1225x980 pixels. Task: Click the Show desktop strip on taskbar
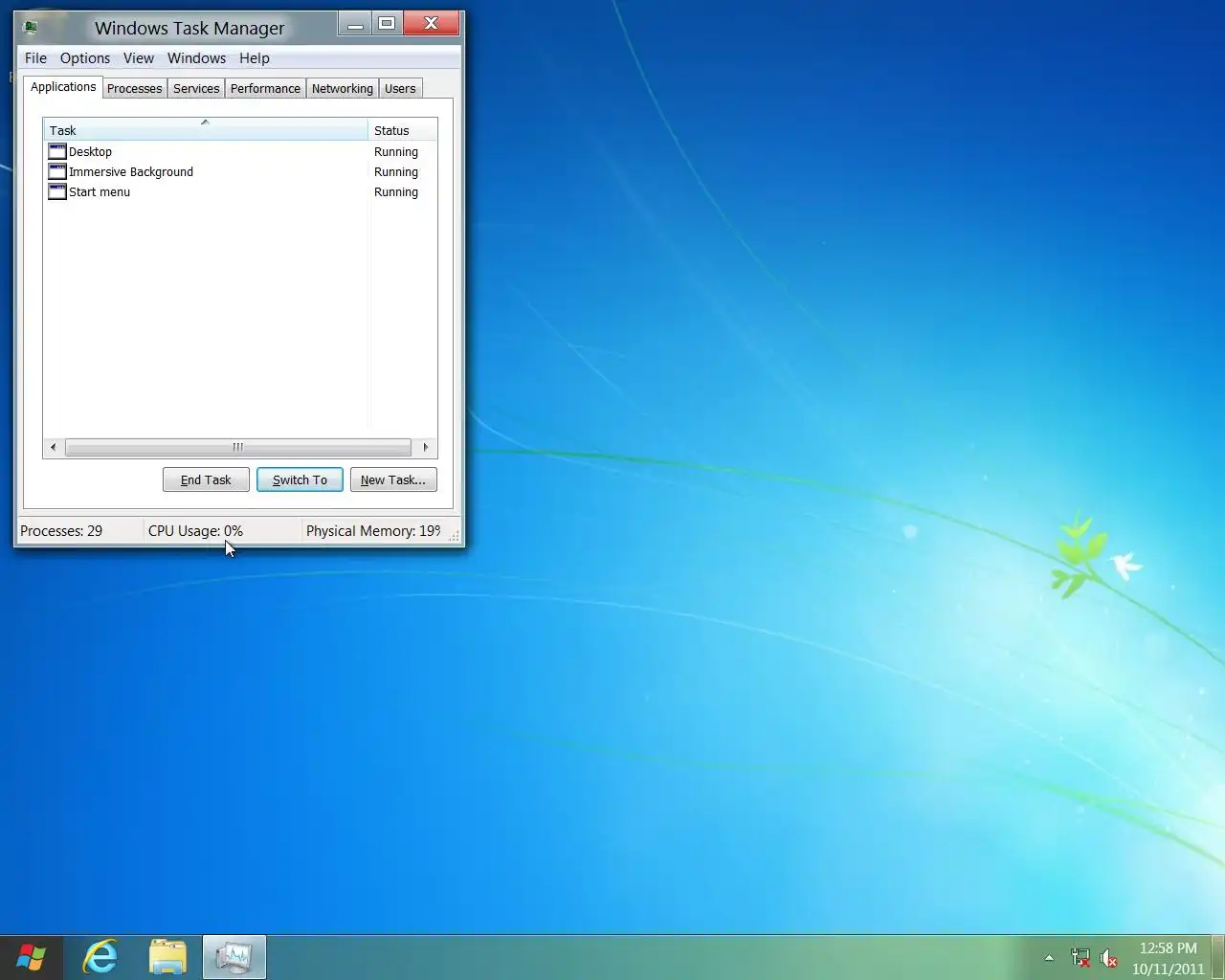click(1218, 958)
